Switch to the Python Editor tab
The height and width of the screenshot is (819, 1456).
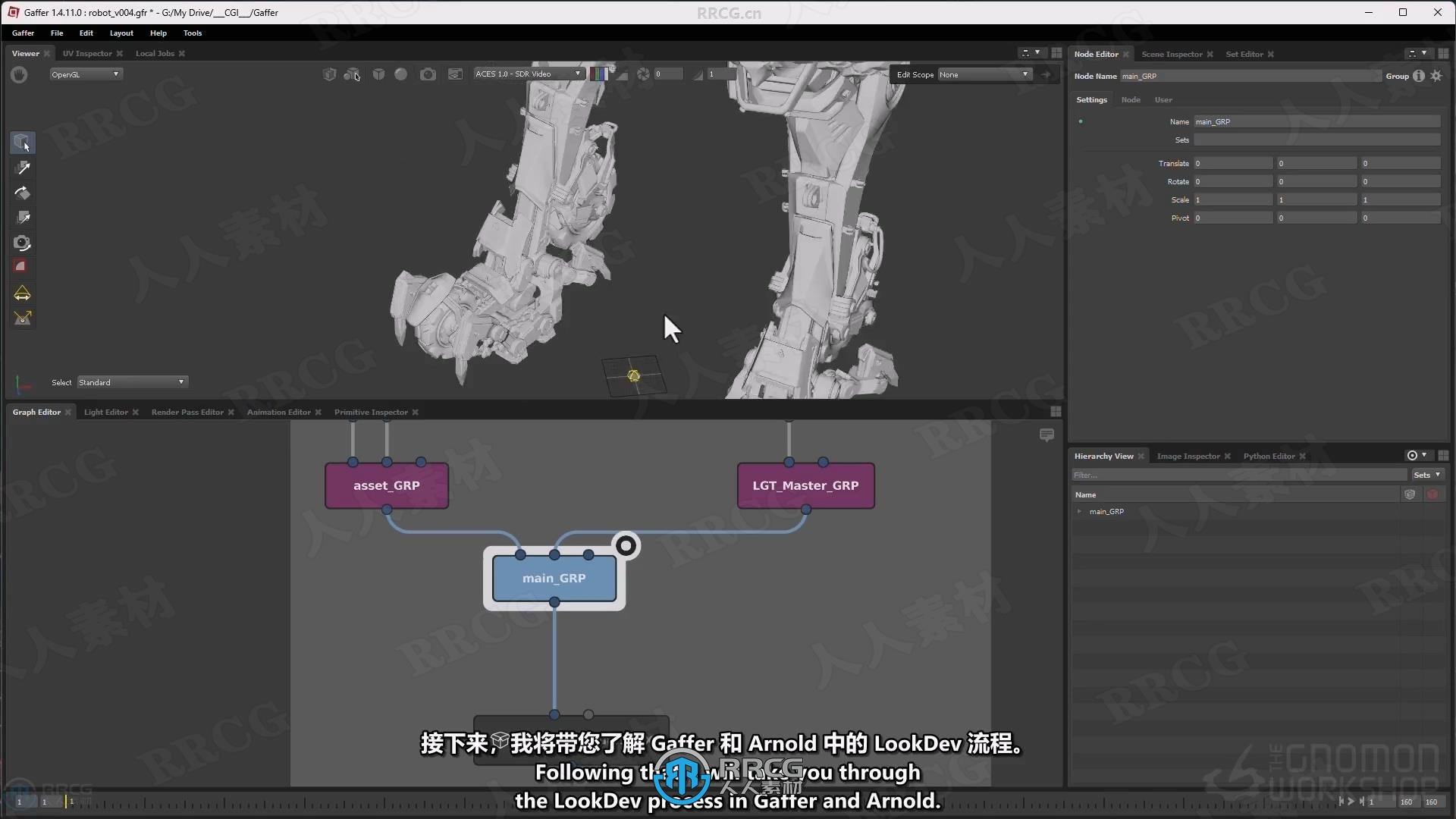pyautogui.click(x=1269, y=457)
